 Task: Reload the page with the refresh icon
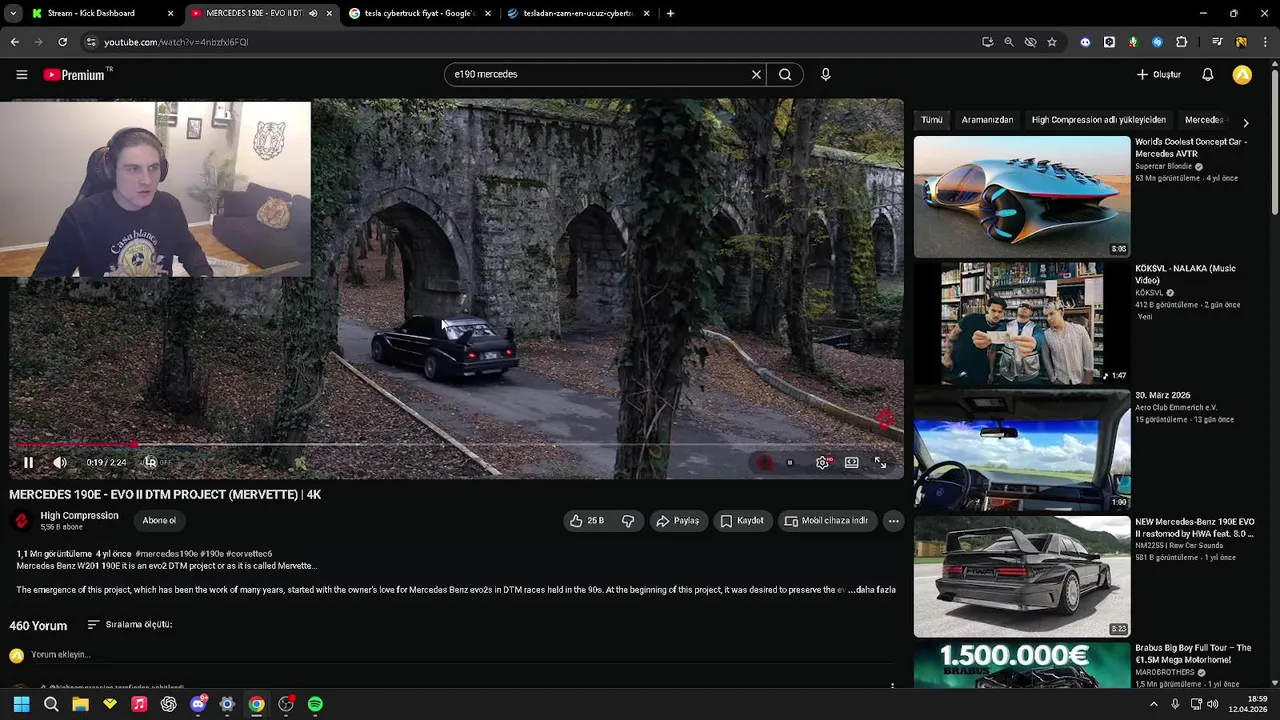pos(62,42)
